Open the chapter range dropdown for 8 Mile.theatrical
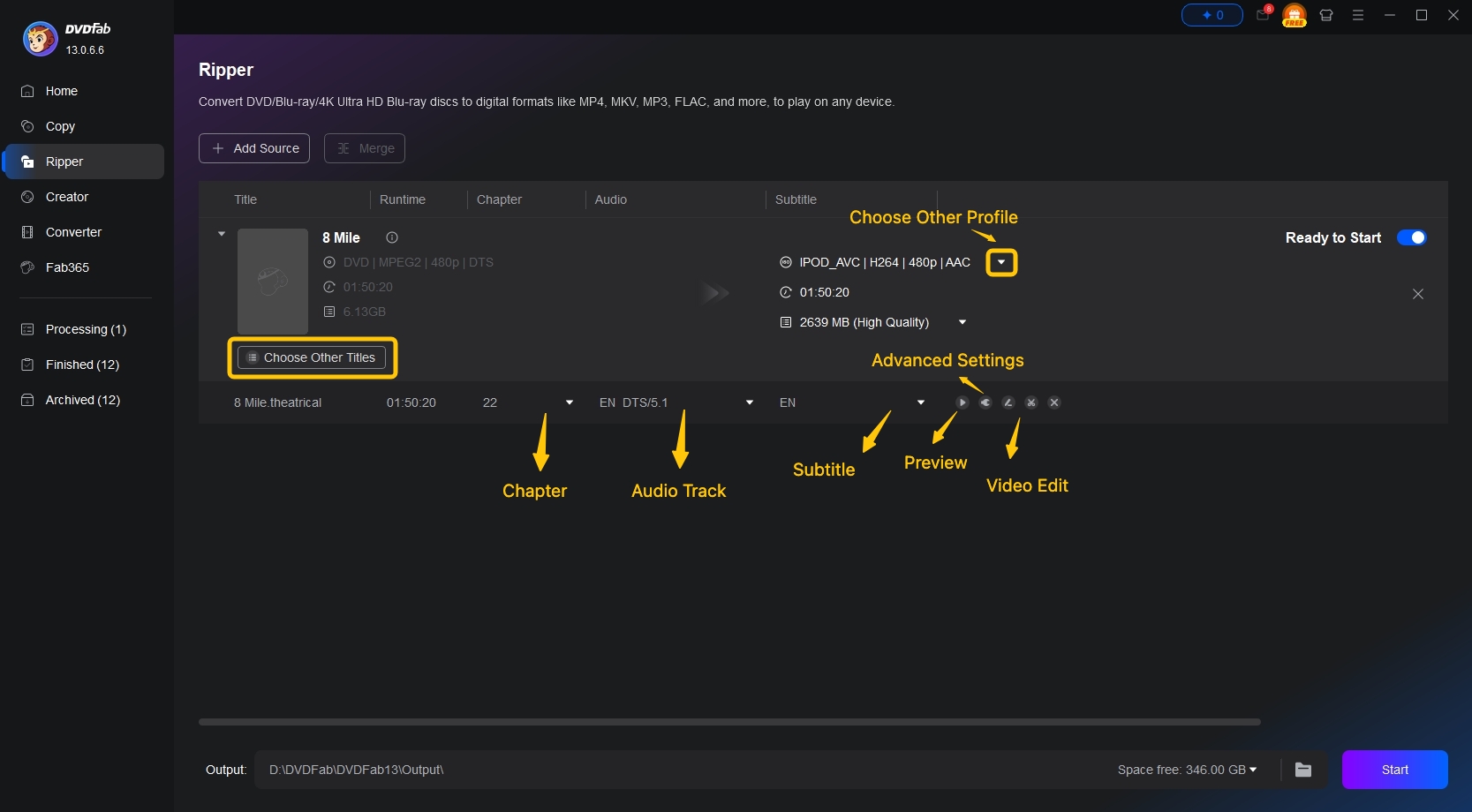This screenshot has width=1472, height=812. pyautogui.click(x=570, y=402)
